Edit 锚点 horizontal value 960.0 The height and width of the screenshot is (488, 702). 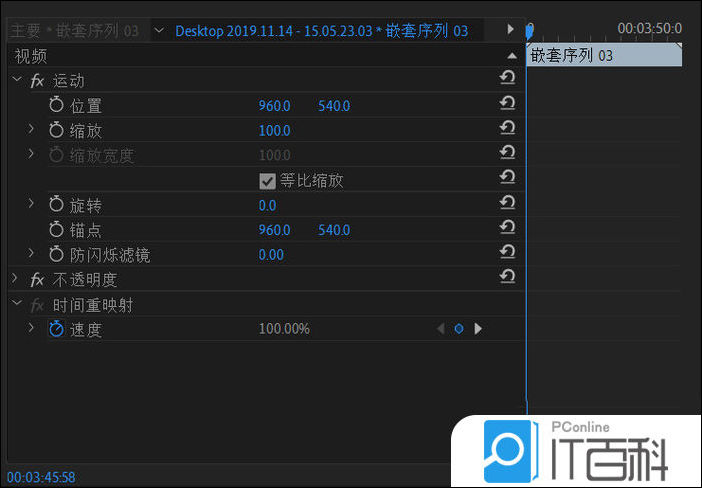[x=274, y=230]
